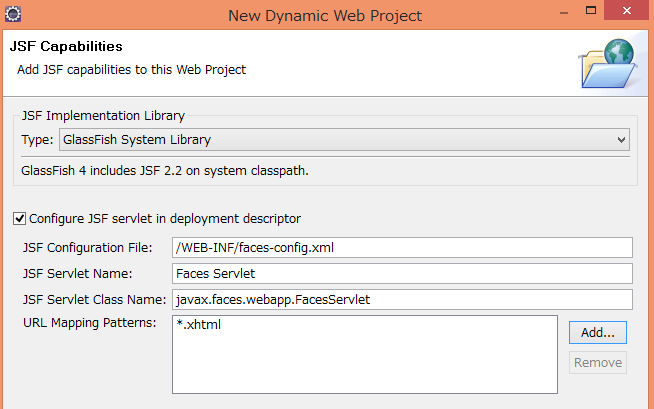Click the JSF Servlet Name field
The width and height of the screenshot is (654, 409).
point(402,274)
